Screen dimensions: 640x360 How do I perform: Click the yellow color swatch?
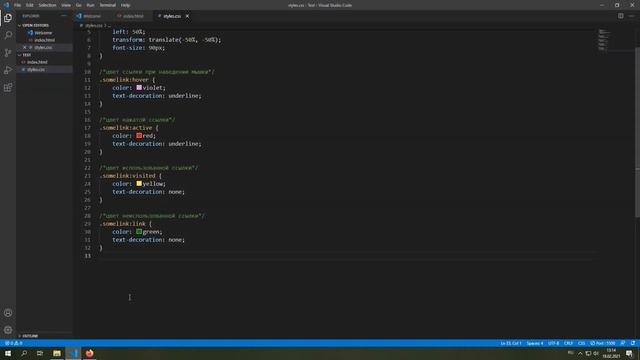click(x=139, y=184)
